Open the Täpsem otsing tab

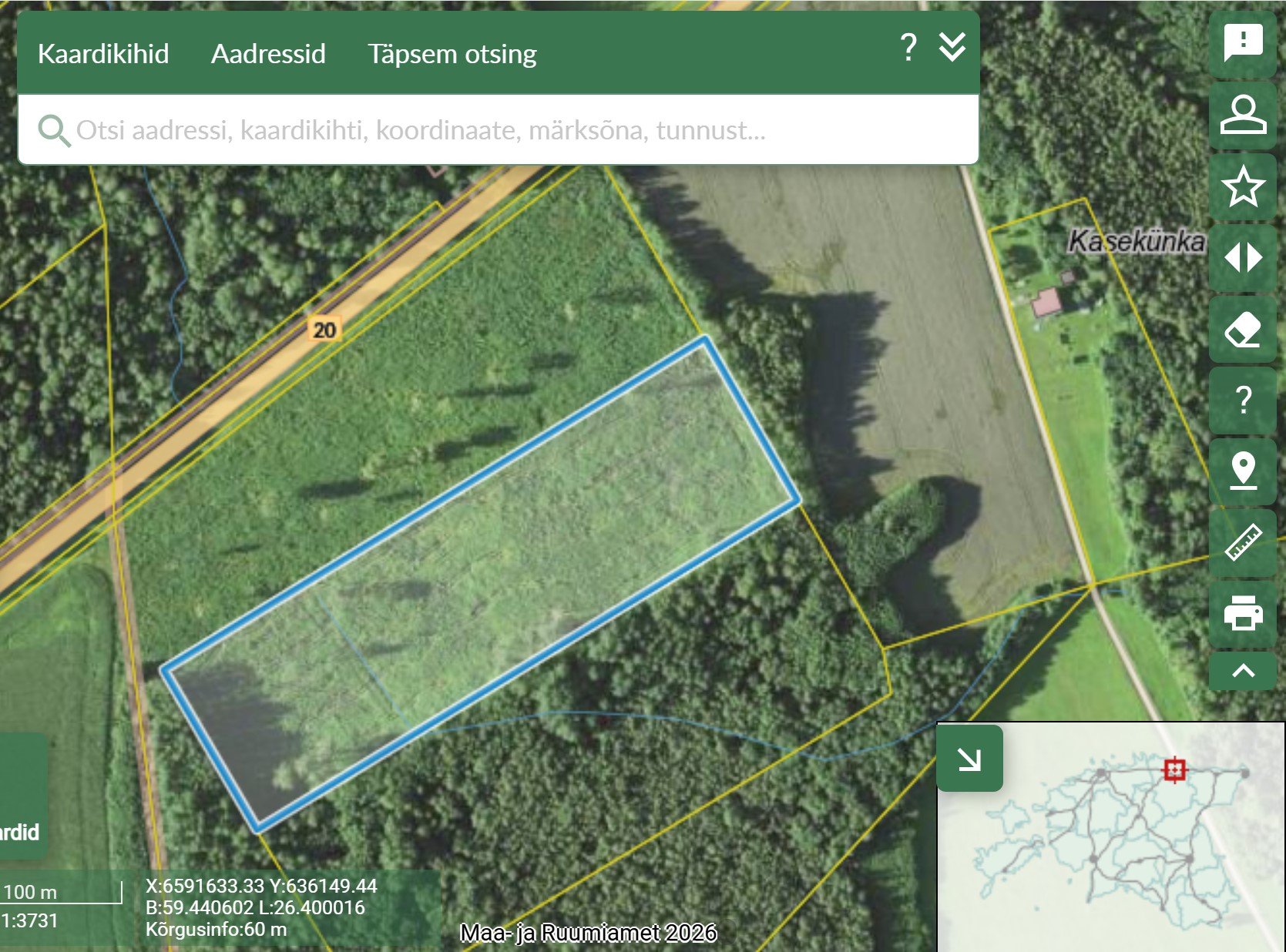coord(452,54)
